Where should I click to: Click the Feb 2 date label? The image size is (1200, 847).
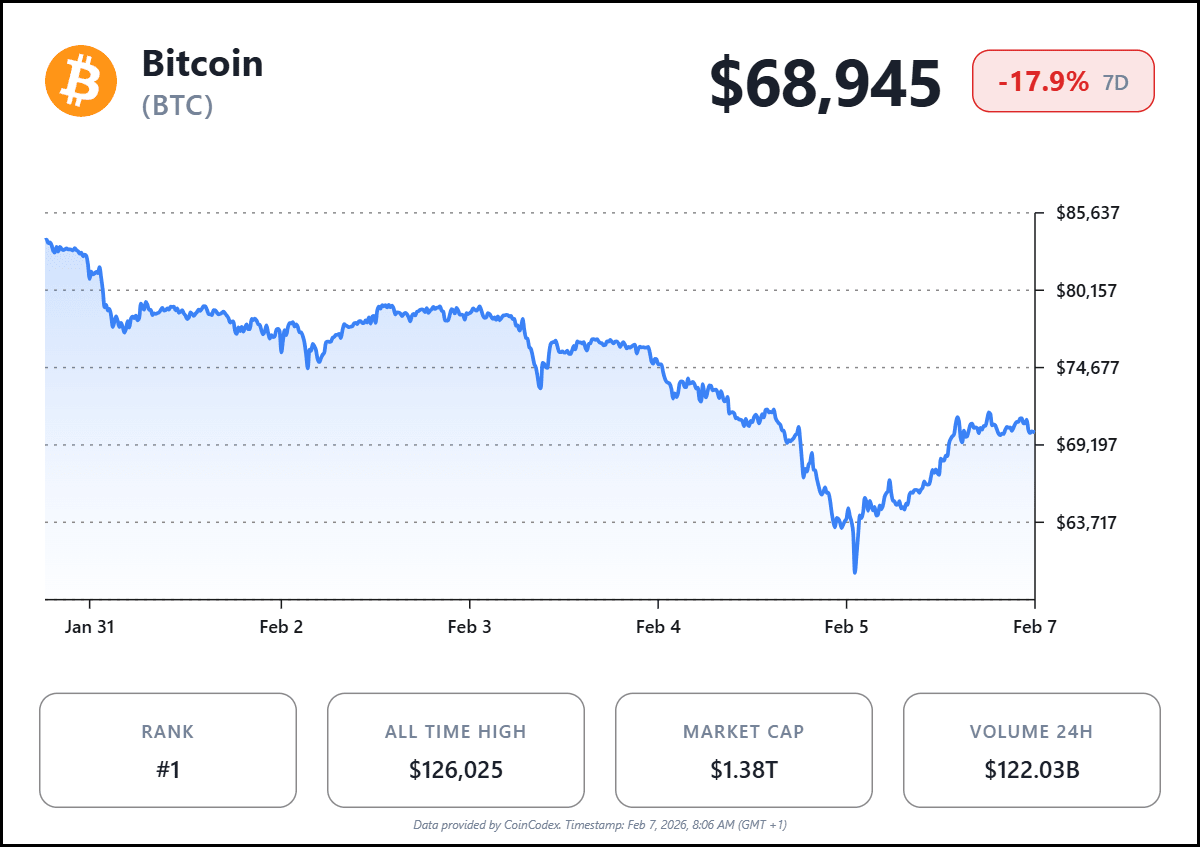281,627
